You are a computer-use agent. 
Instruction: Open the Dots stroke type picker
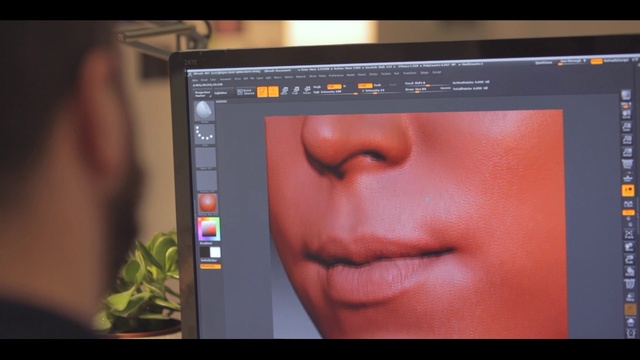click(x=204, y=134)
